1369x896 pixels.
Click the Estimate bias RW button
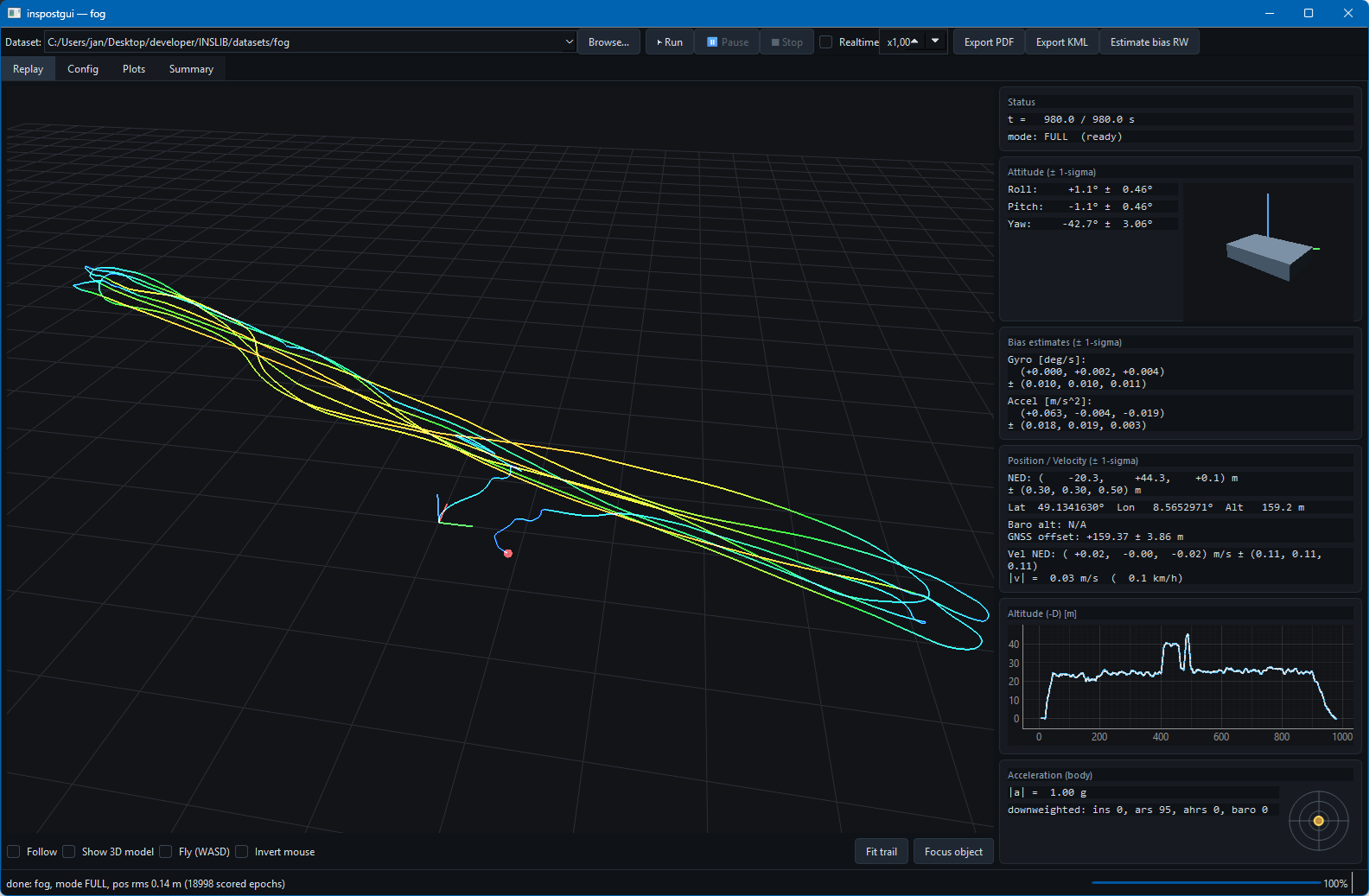click(1149, 42)
